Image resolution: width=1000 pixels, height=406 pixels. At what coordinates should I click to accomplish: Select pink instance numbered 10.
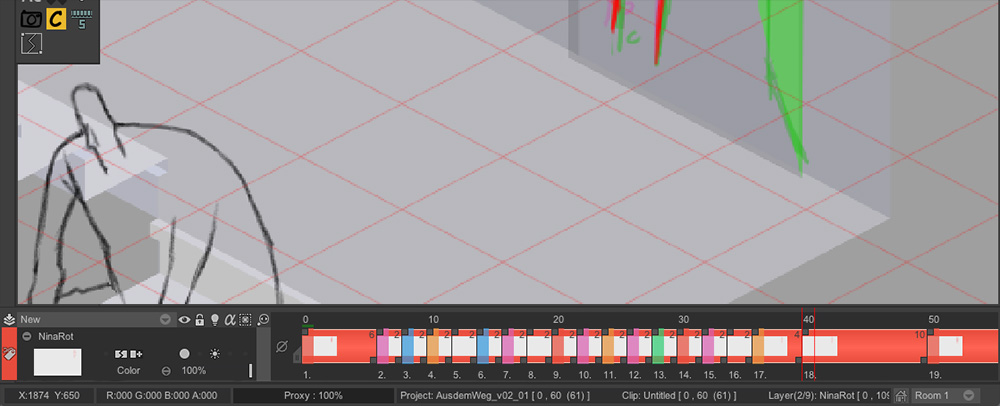click(x=589, y=346)
